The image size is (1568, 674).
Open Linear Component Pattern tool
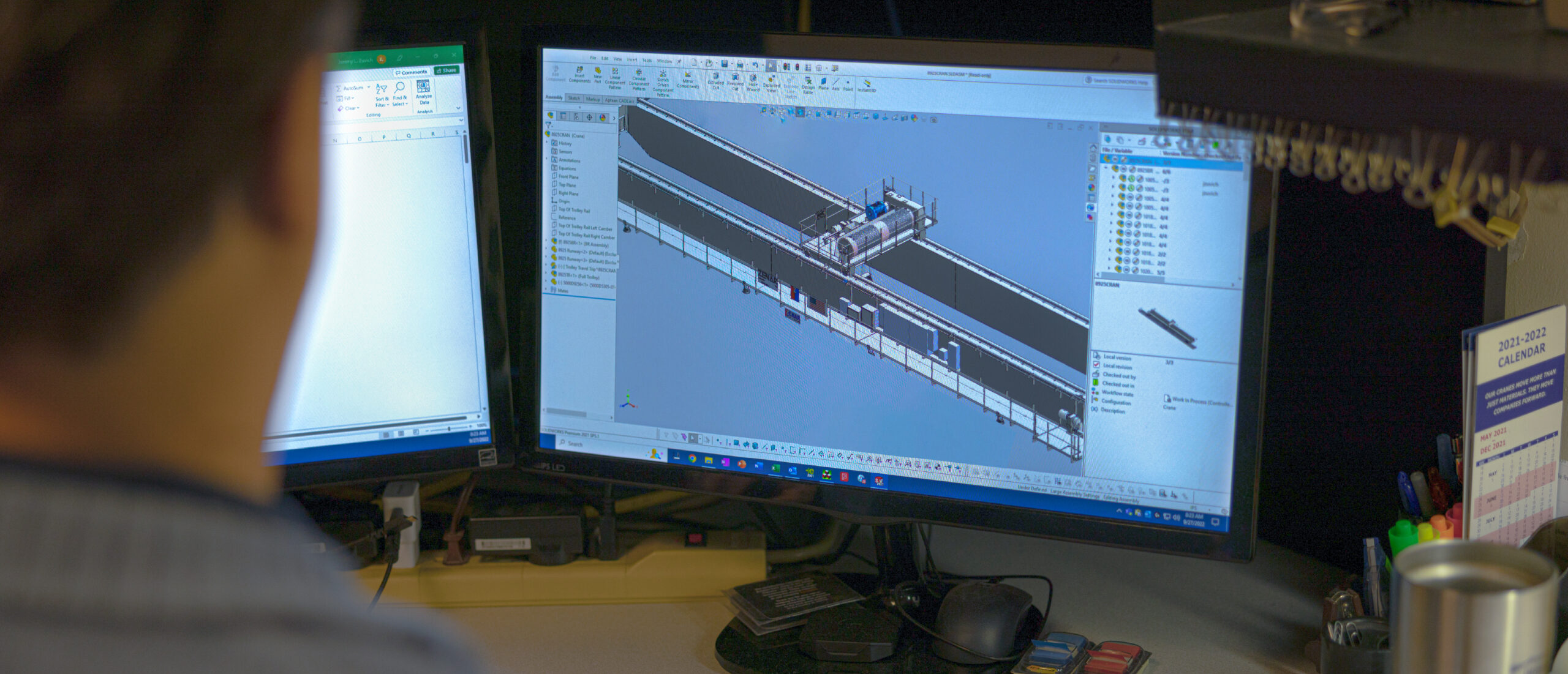click(x=615, y=78)
